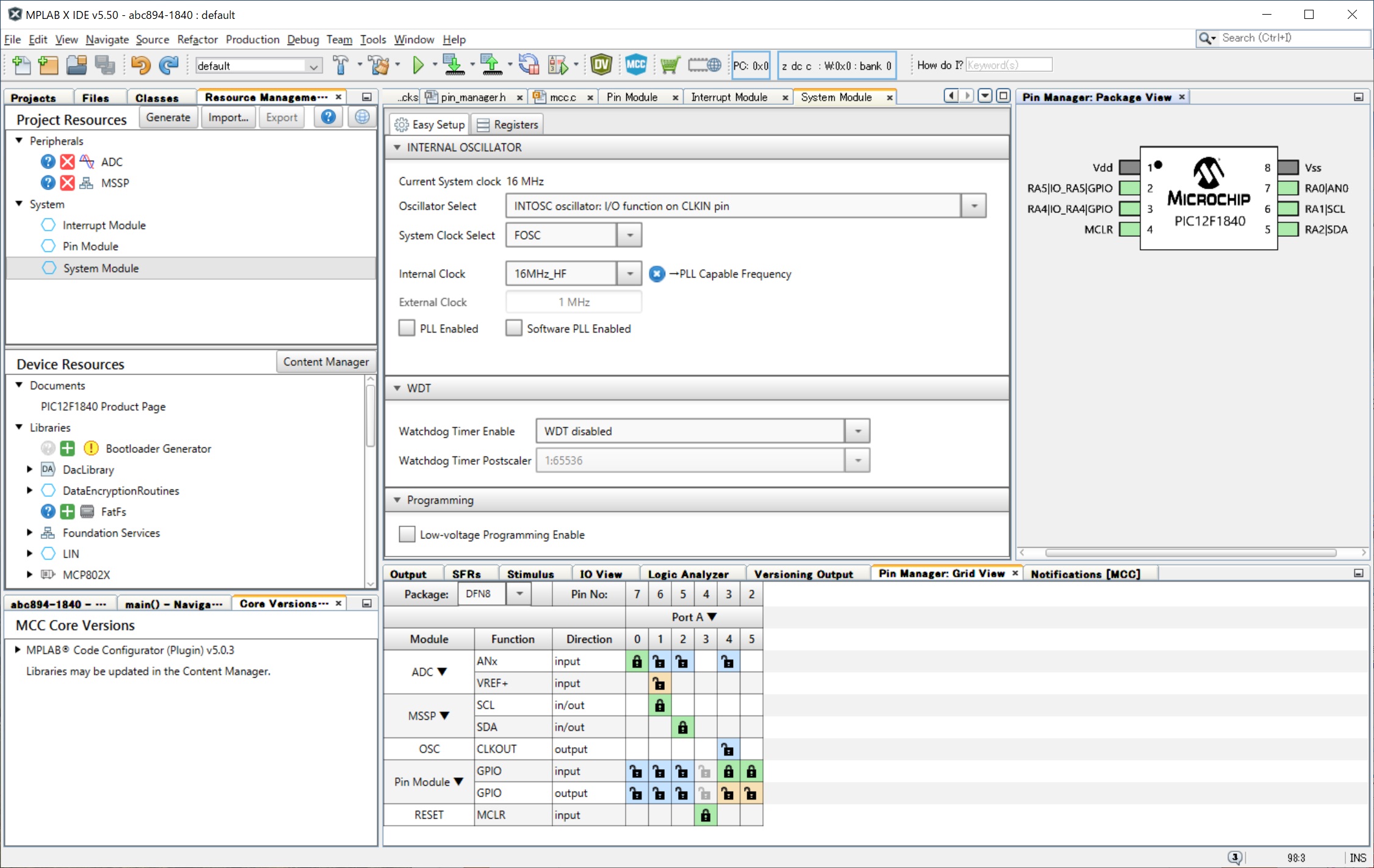Click the Generate button

click(168, 117)
